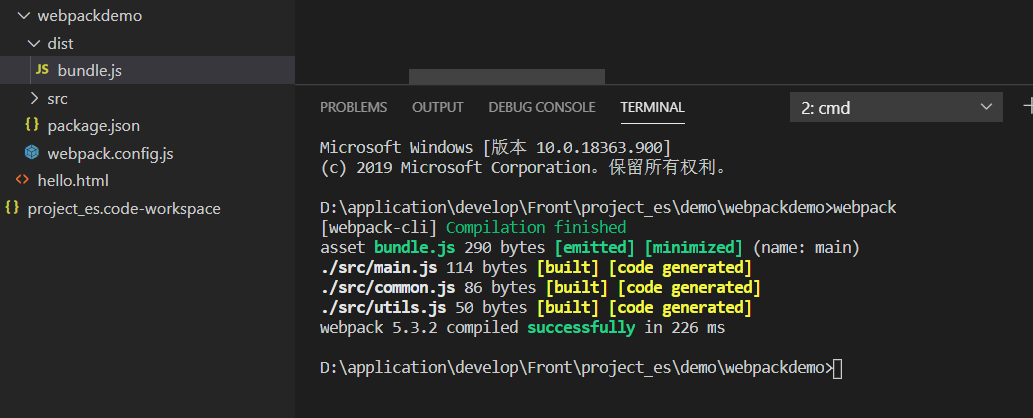Click green 'bundle.js' in asset line
Screen dimensions: 1033x418
(x=414, y=248)
